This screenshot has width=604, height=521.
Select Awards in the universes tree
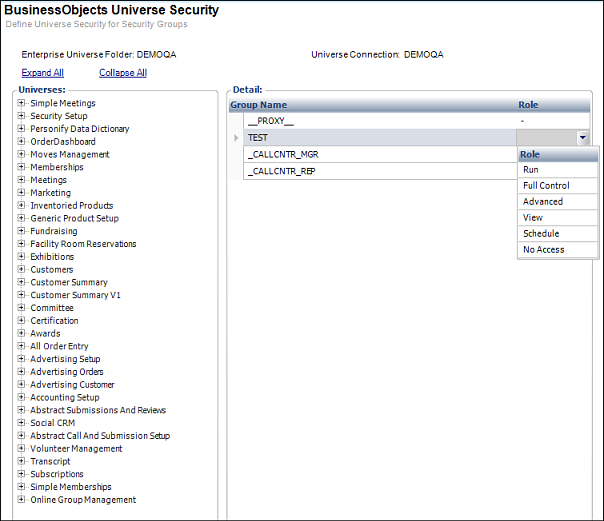[45, 333]
